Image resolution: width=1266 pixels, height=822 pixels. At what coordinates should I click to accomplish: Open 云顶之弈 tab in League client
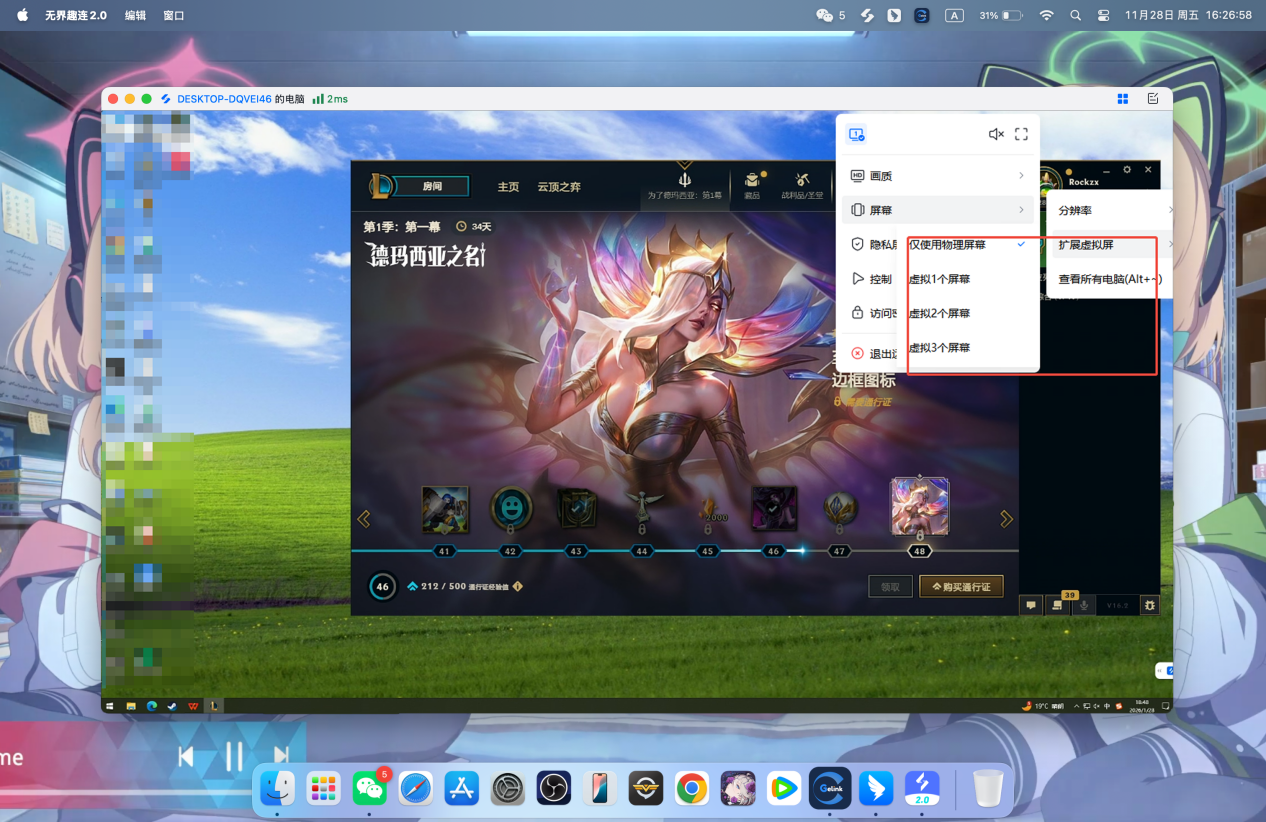pyautogui.click(x=559, y=187)
